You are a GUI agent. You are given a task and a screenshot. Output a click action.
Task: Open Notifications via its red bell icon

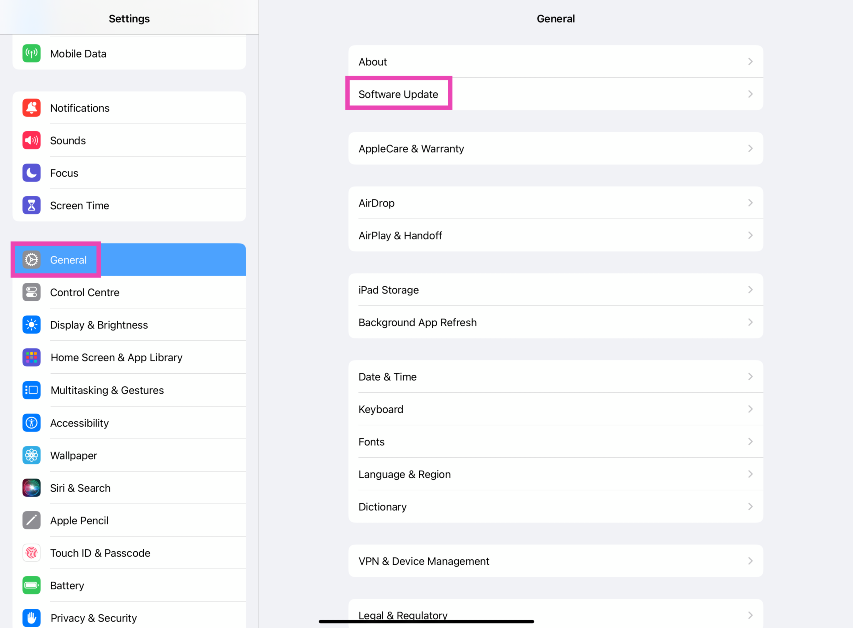click(31, 108)
